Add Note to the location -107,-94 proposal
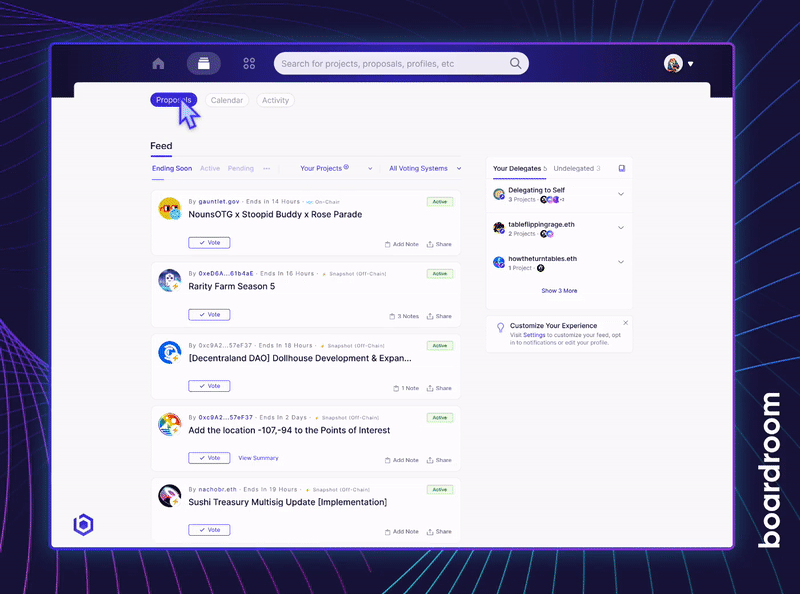This screenshot has width=800, height=594. point(402,460)
